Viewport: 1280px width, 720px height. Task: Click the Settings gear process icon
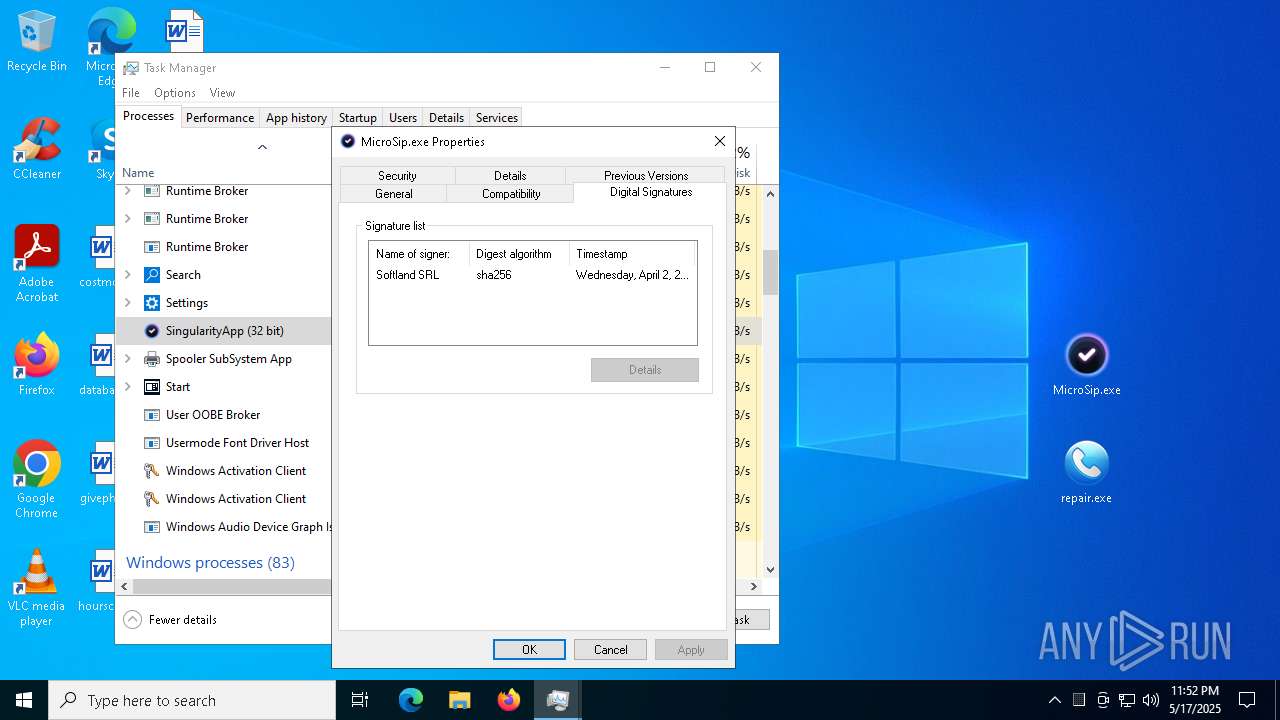tap(152, 303)
